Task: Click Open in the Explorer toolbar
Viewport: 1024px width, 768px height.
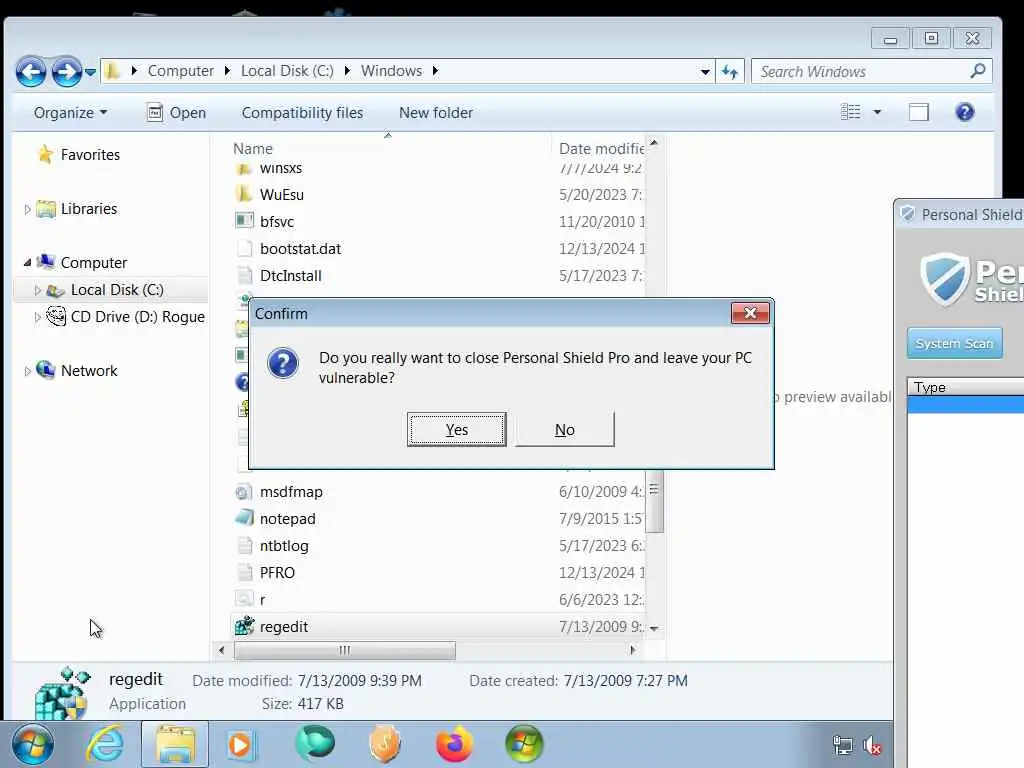Action: (x=176, y=112)
